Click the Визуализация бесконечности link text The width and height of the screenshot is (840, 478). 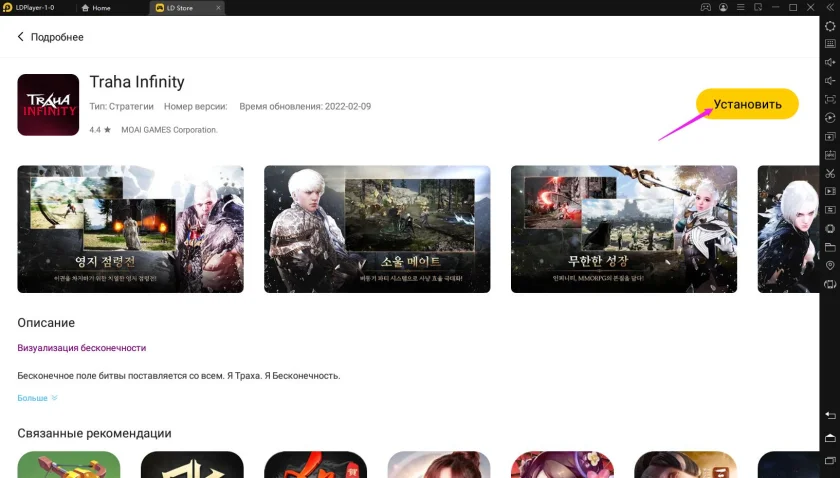(81, 348)
